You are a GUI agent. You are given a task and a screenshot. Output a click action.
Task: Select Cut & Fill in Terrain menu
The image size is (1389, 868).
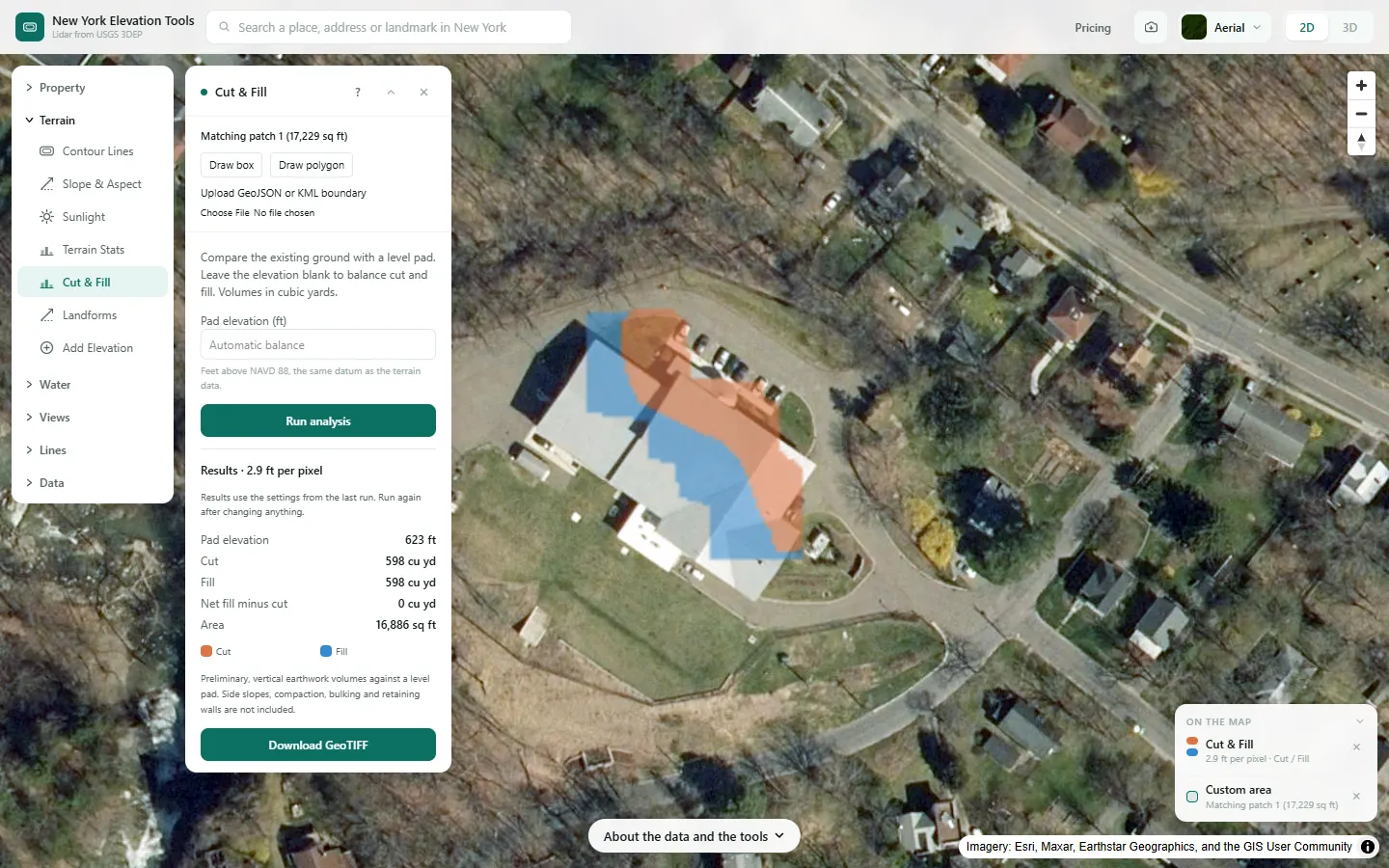coord(93,283)
